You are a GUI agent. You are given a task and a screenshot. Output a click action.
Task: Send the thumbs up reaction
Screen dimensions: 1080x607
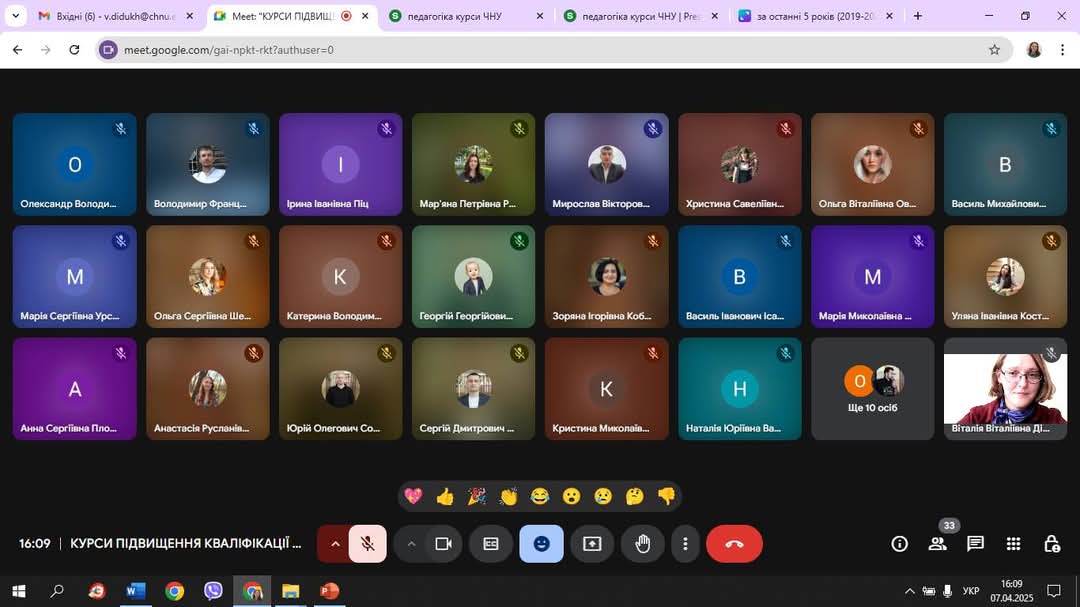click(x=445, y=497)
